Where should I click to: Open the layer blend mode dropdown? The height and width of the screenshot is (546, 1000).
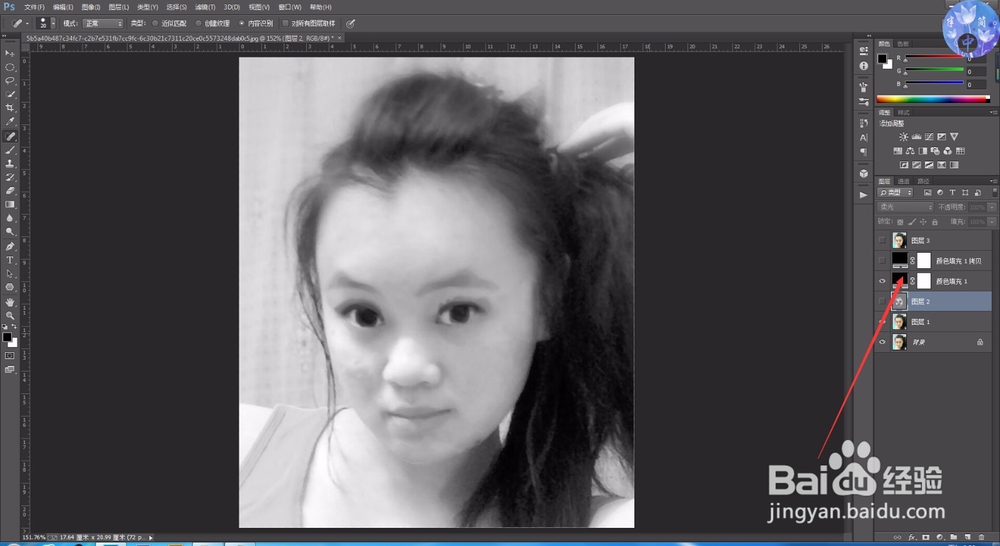[x=905, y=207]
